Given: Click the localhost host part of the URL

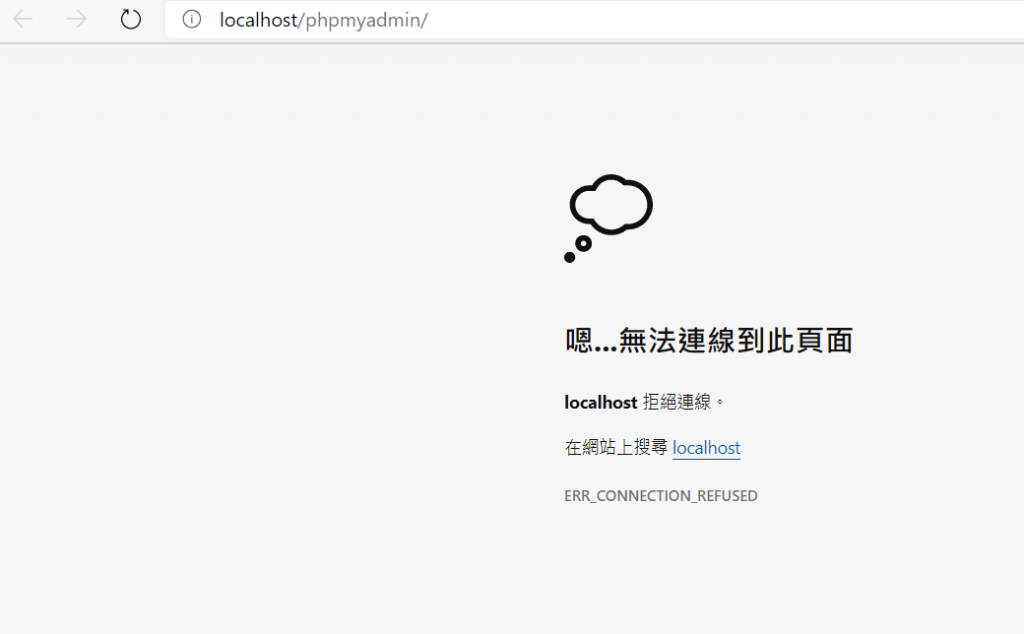Looking at the screenshot, I should point(258,20).
